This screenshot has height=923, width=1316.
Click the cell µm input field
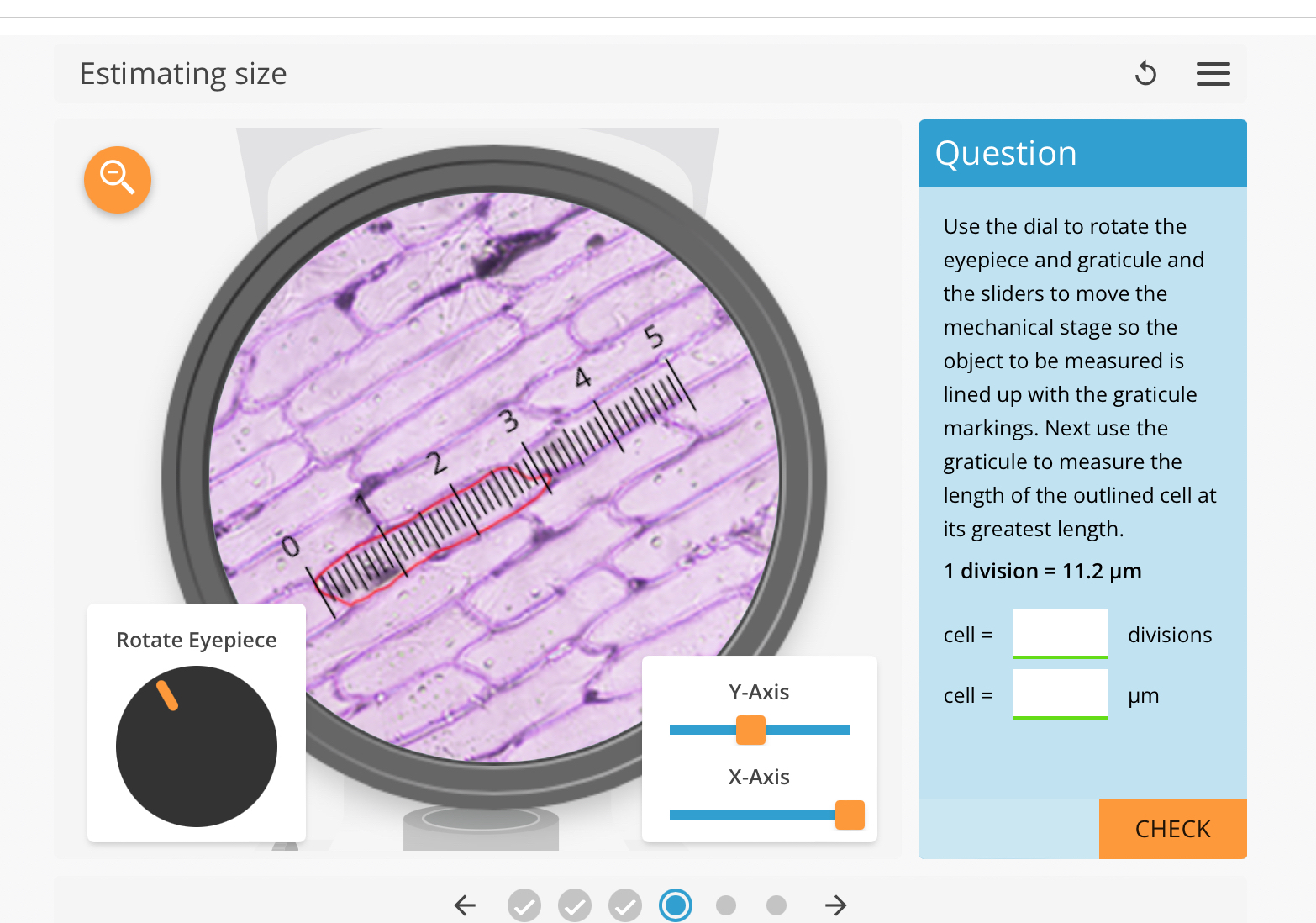[1060, 694]
